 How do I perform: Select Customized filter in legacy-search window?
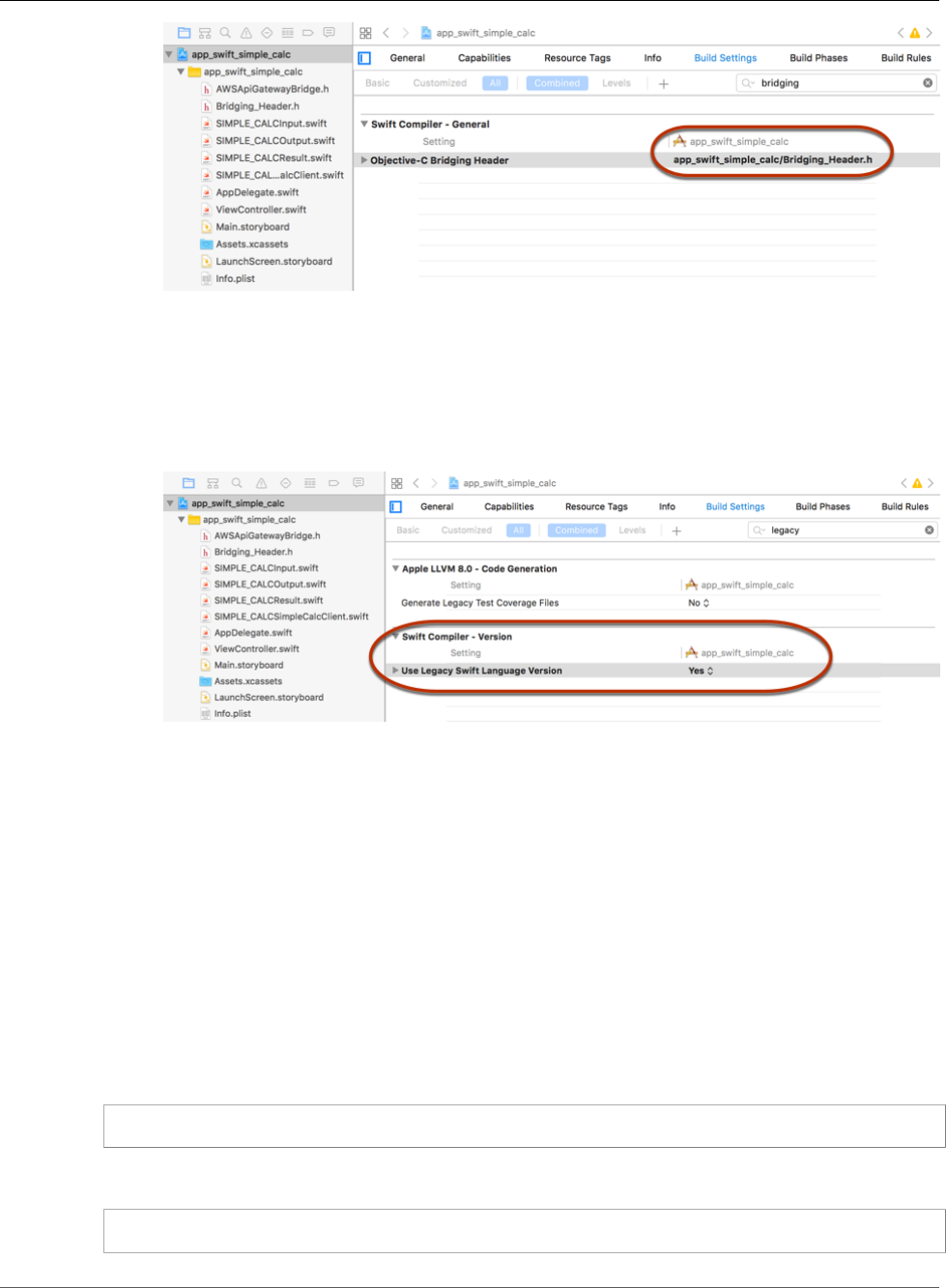467,530
